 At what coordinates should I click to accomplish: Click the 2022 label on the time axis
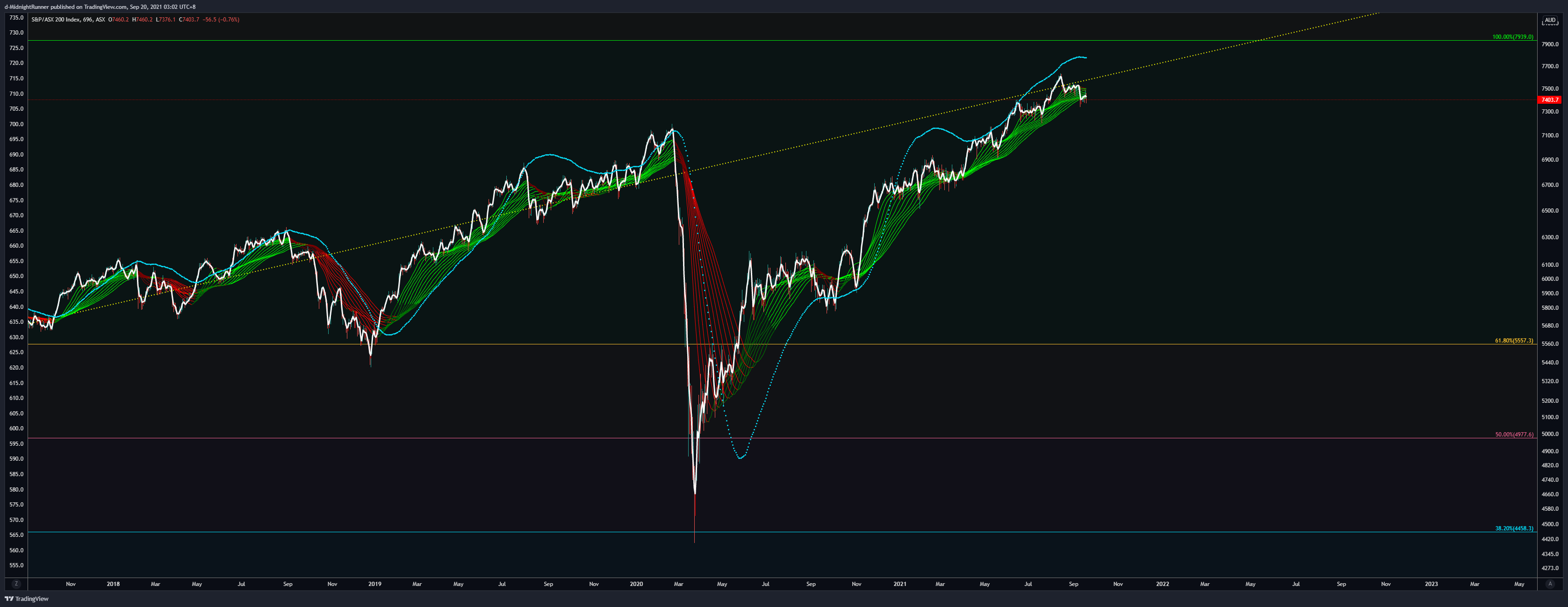coord(1163,584)
